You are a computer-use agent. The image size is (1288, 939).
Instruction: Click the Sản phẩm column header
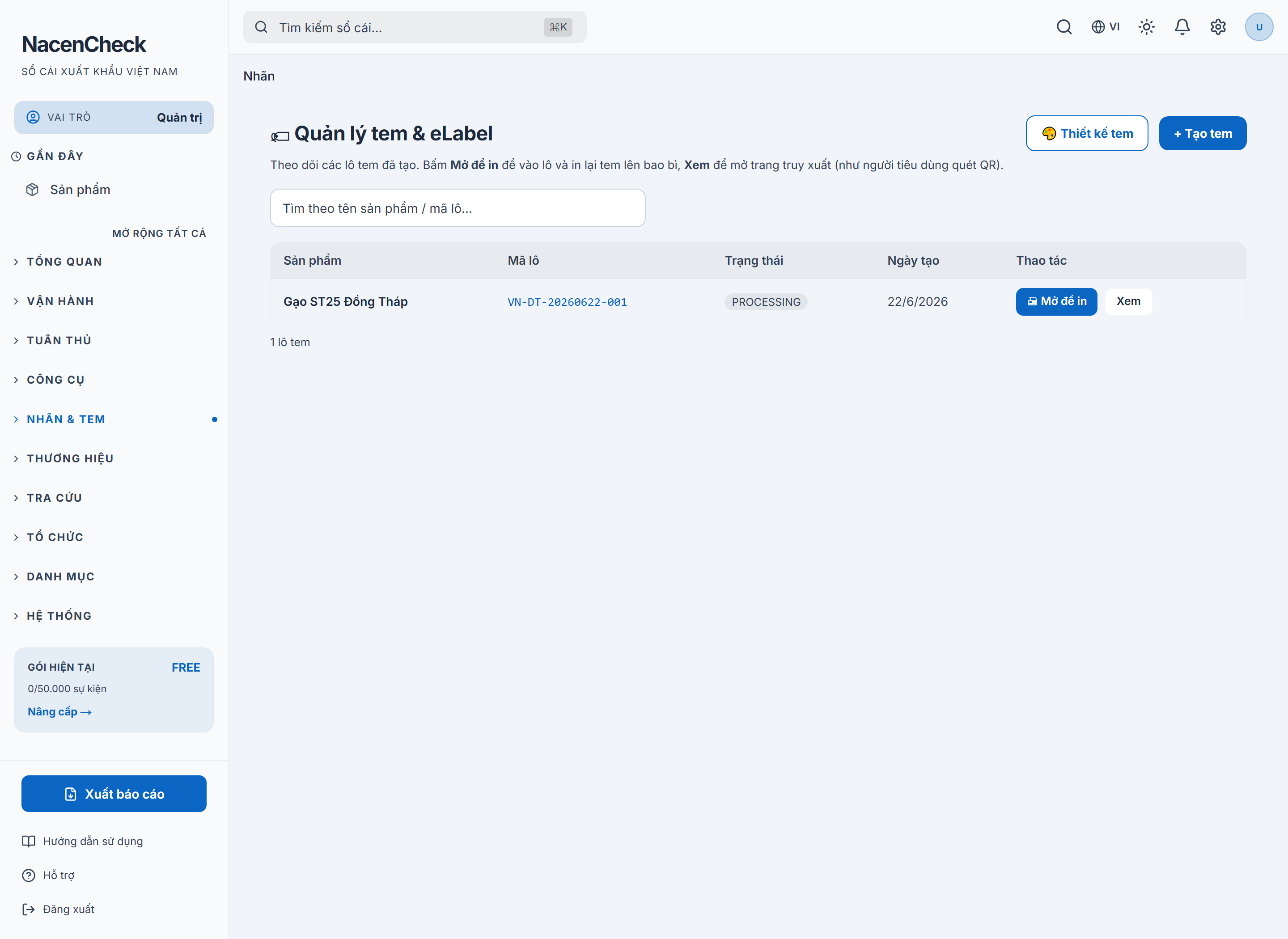[x=312, y=260]
